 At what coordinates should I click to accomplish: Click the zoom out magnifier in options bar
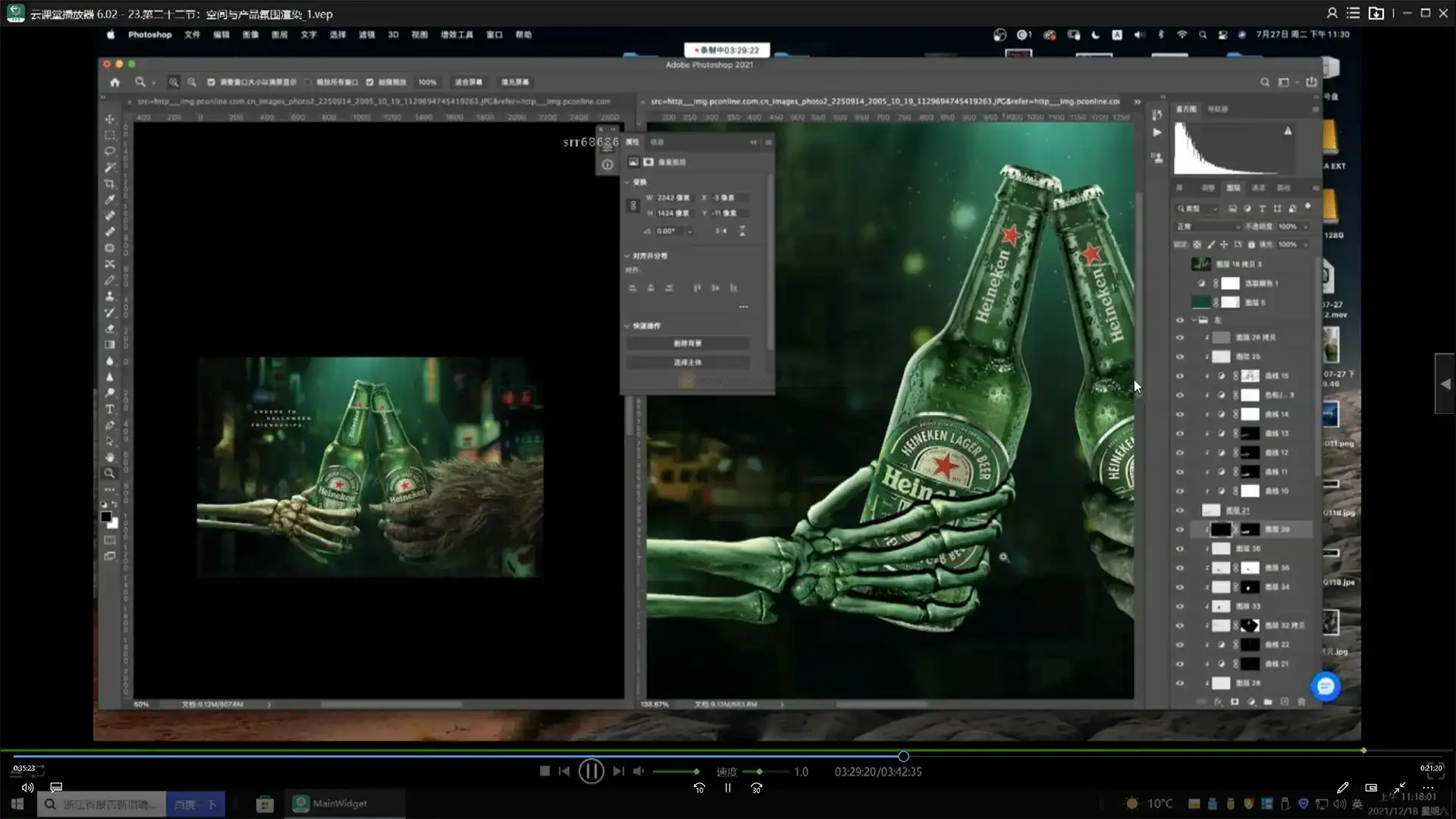[192, 82]
